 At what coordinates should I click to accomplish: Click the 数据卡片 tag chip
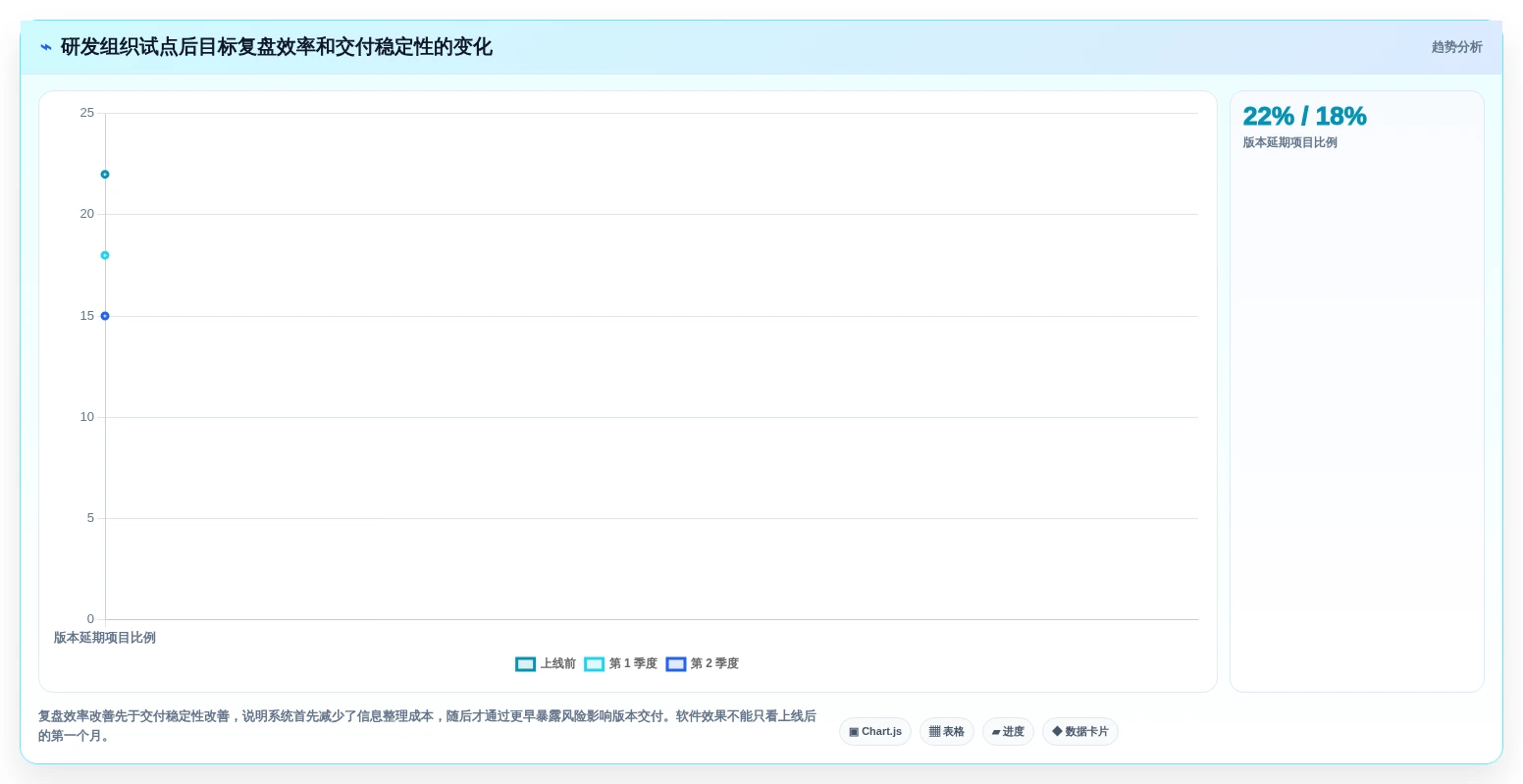click(1080, 732)
